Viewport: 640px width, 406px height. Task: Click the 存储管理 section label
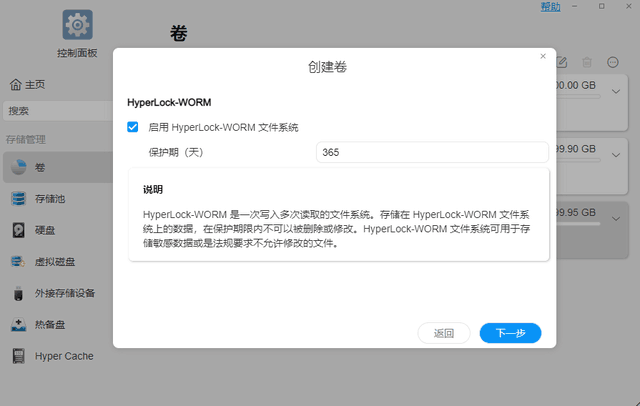click(26, 140)
